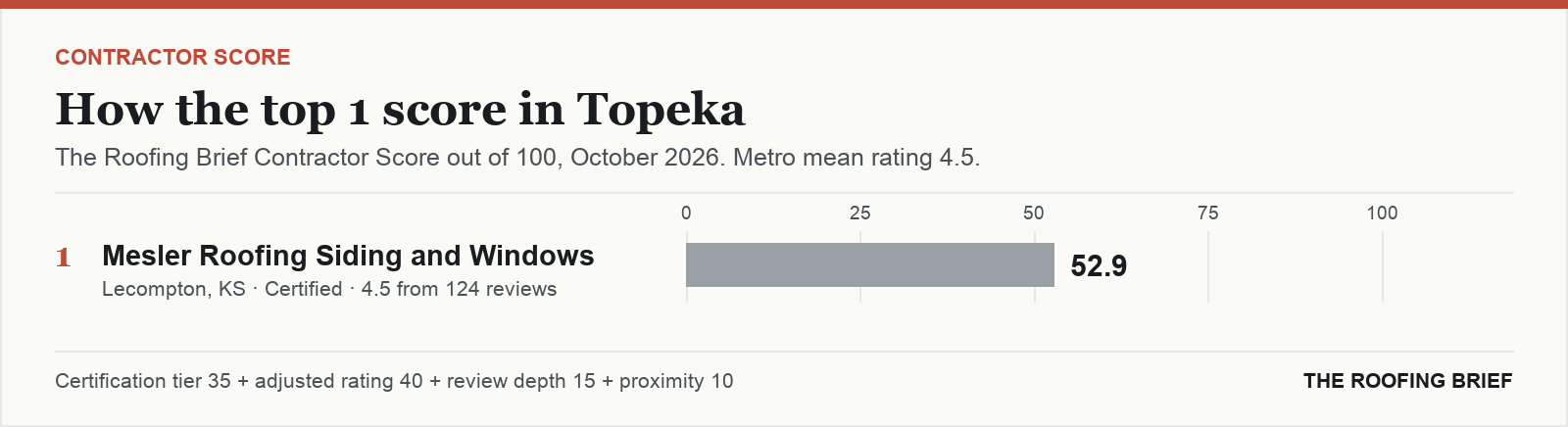
Task: Click the red rank number 1
Action: click(x=63, y=258)
